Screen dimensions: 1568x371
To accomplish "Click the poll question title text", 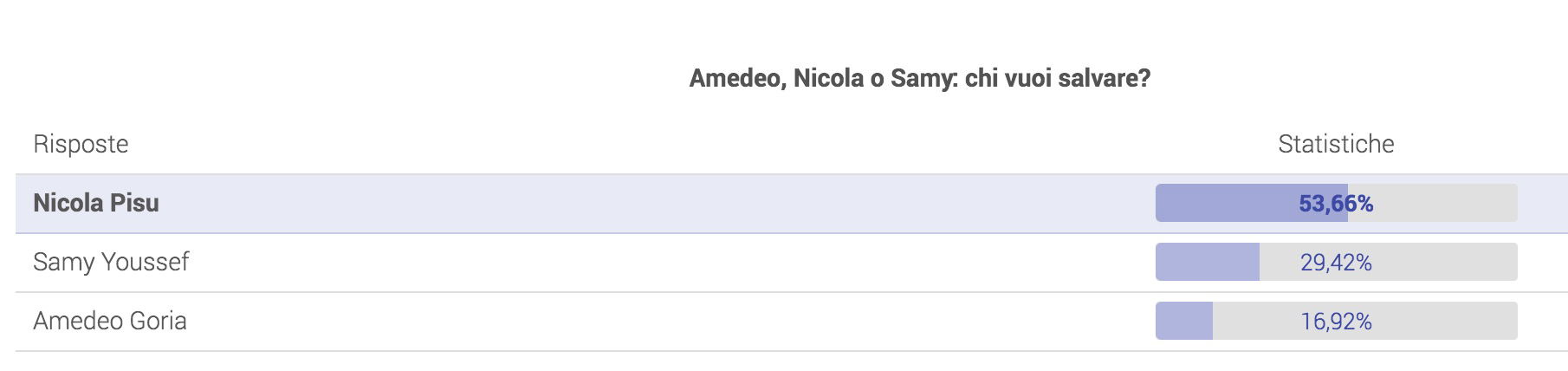I will click(919, 79).
